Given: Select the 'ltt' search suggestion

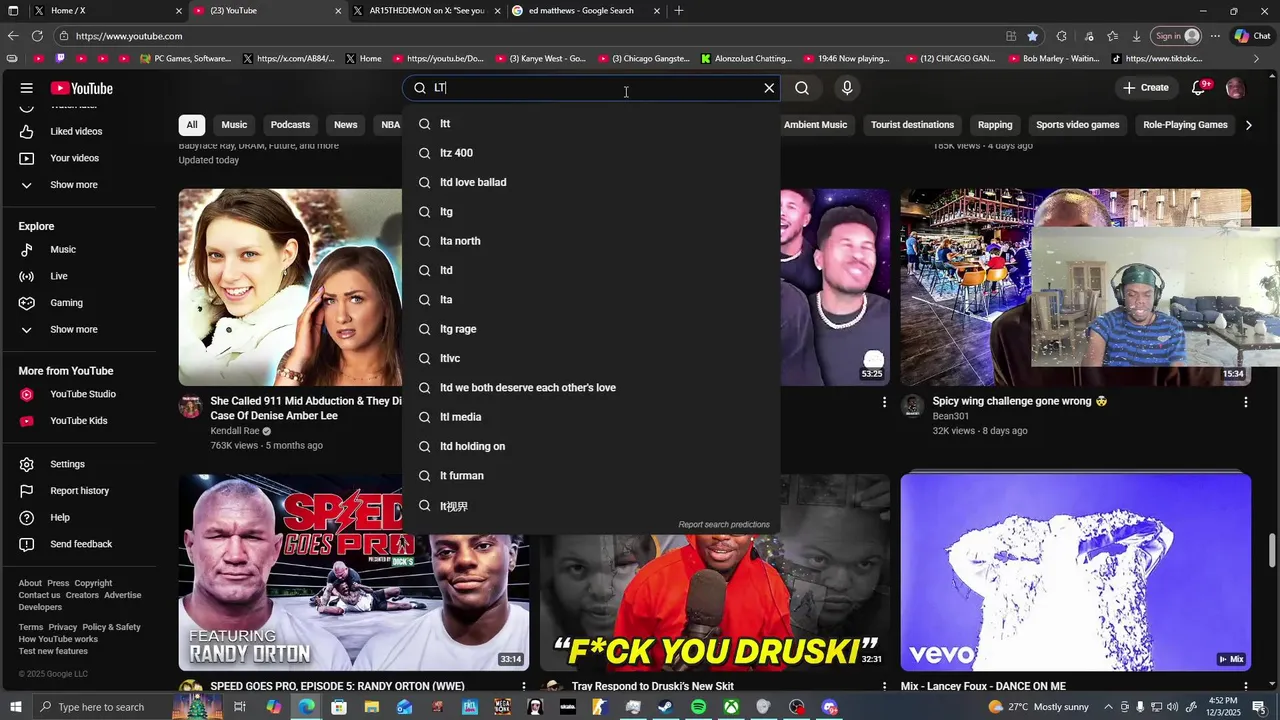Looking at the screenshot, I should click(591, 124).
